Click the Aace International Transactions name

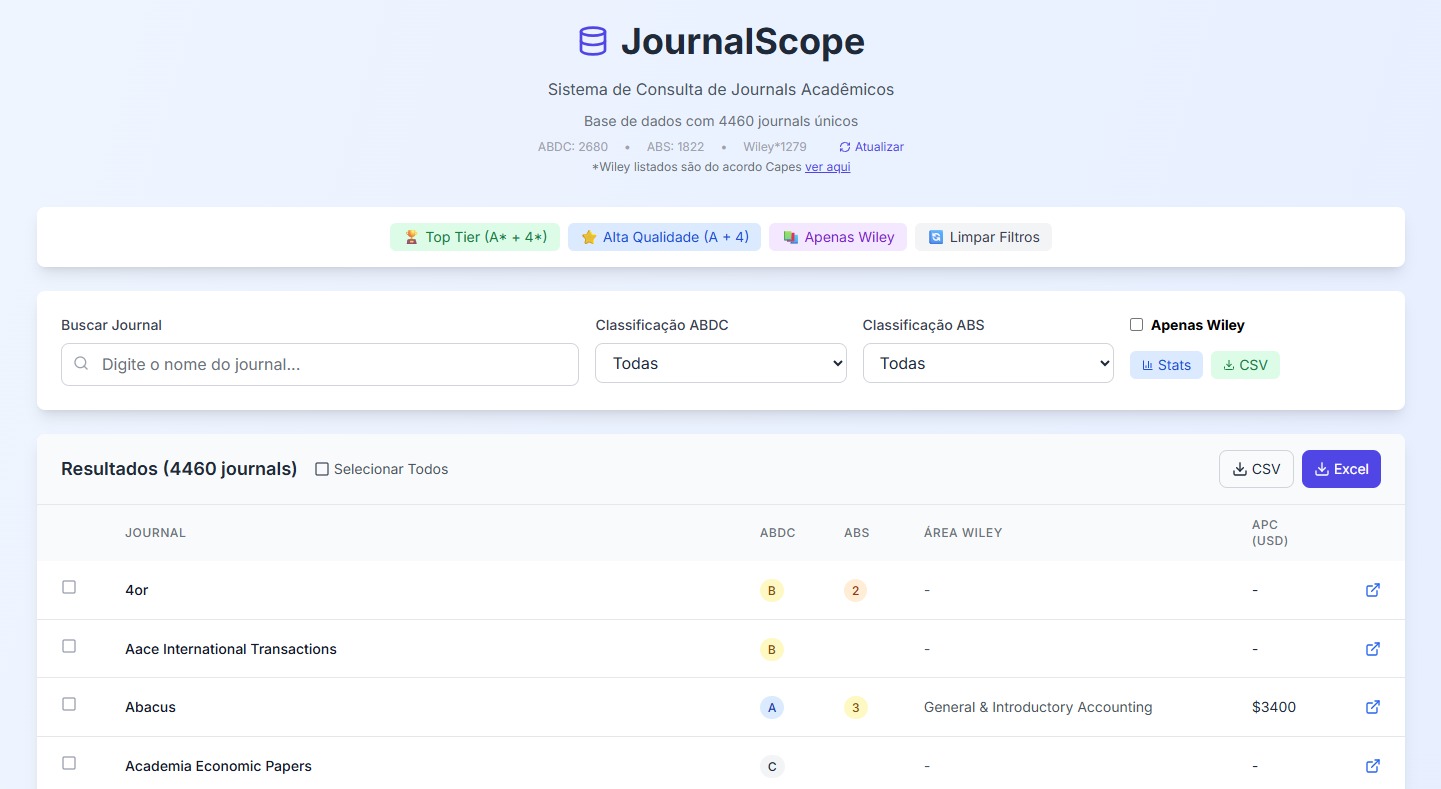pyautogui.click(x=231, y=649)
